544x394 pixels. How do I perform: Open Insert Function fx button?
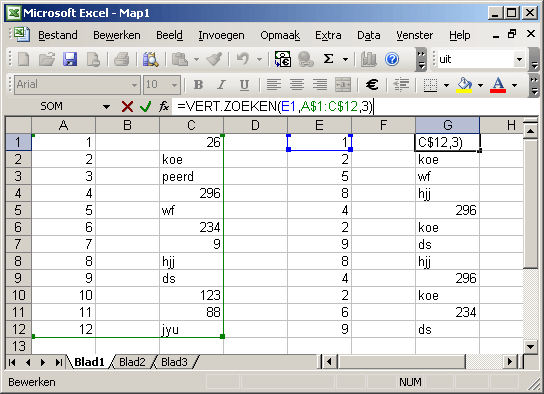(164, 106)
